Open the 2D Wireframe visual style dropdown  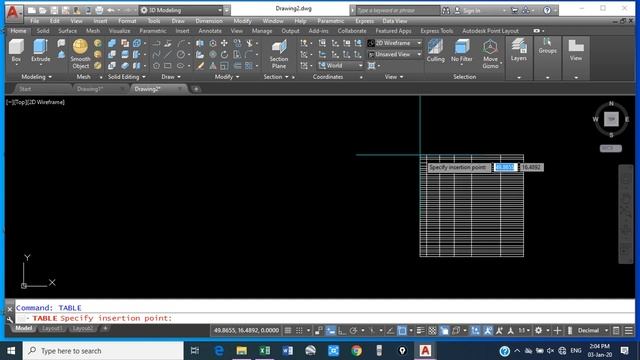tap(395, 43)
